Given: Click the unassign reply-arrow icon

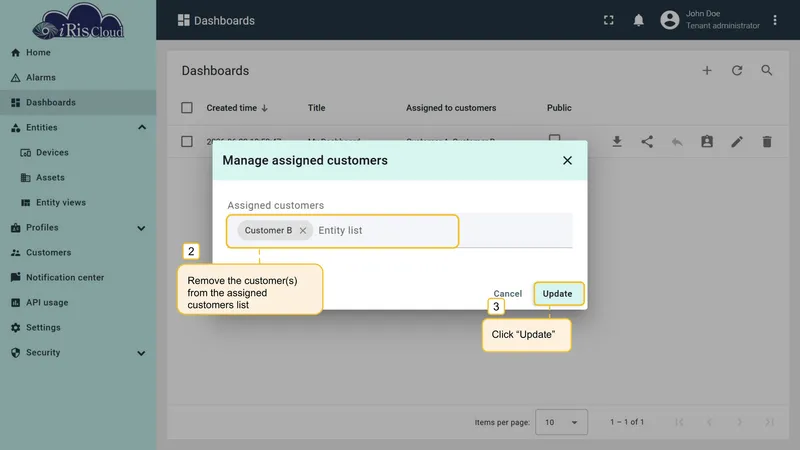Looking at the screenshot, I should (x=677, y=141).
